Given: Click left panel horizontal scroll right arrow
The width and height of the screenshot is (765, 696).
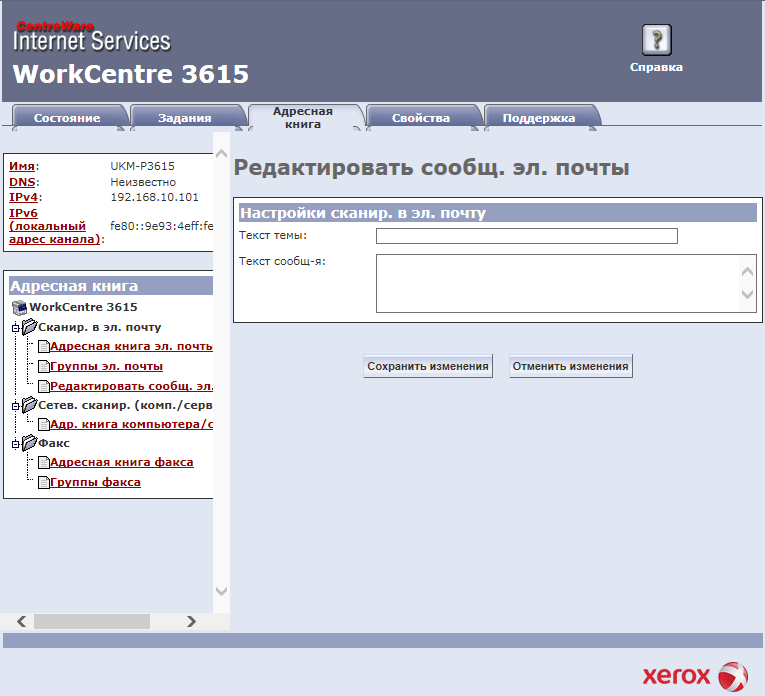Looking at the screenshot, I should point(191,621).
